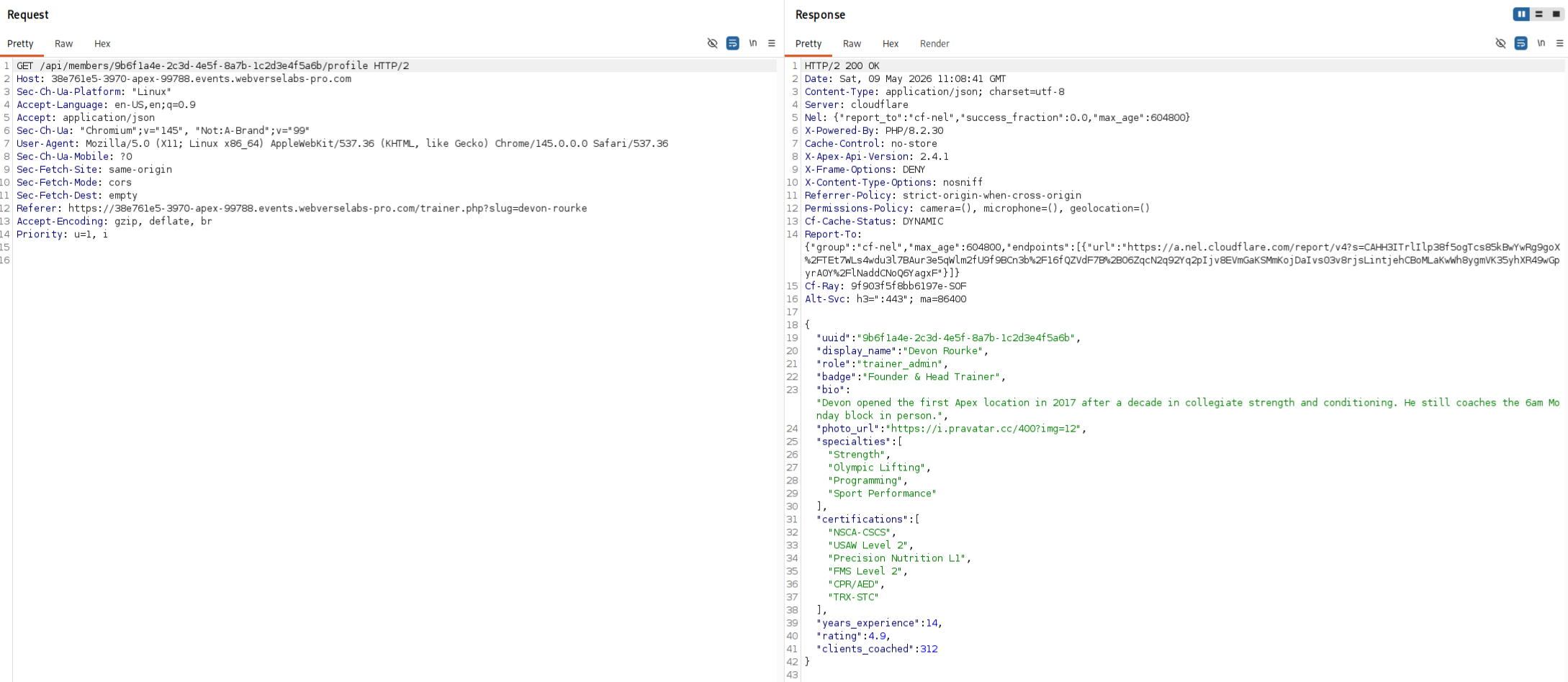Toggle \n non-printable characters in Response panel

[1541, 43]
